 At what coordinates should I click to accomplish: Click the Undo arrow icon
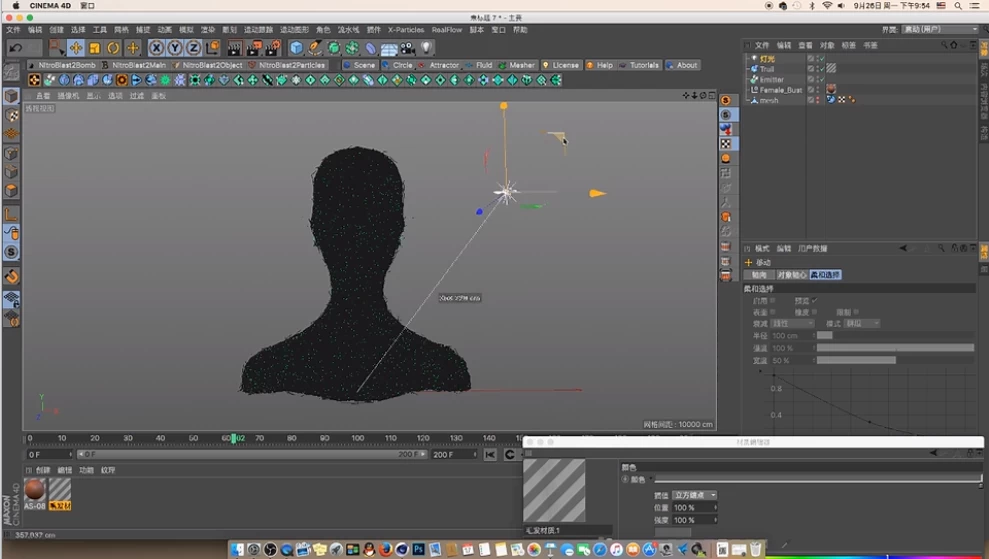point(15,48)
